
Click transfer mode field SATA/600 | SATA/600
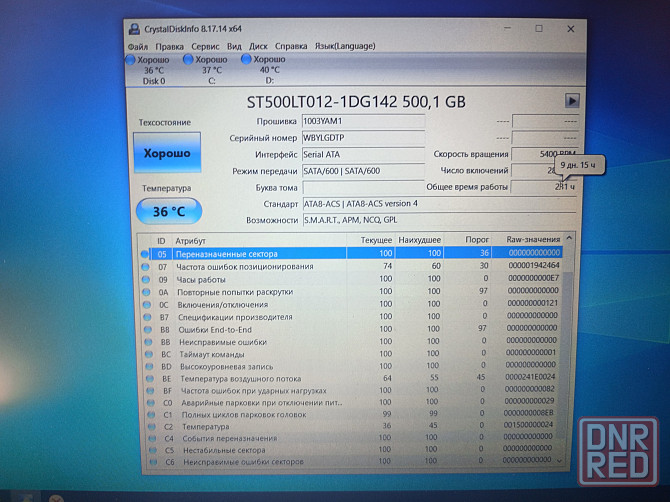[x=363, y=171]
